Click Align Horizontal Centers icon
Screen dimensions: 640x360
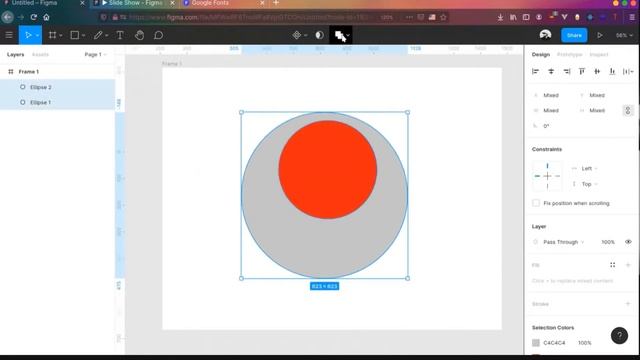point(551,71)
